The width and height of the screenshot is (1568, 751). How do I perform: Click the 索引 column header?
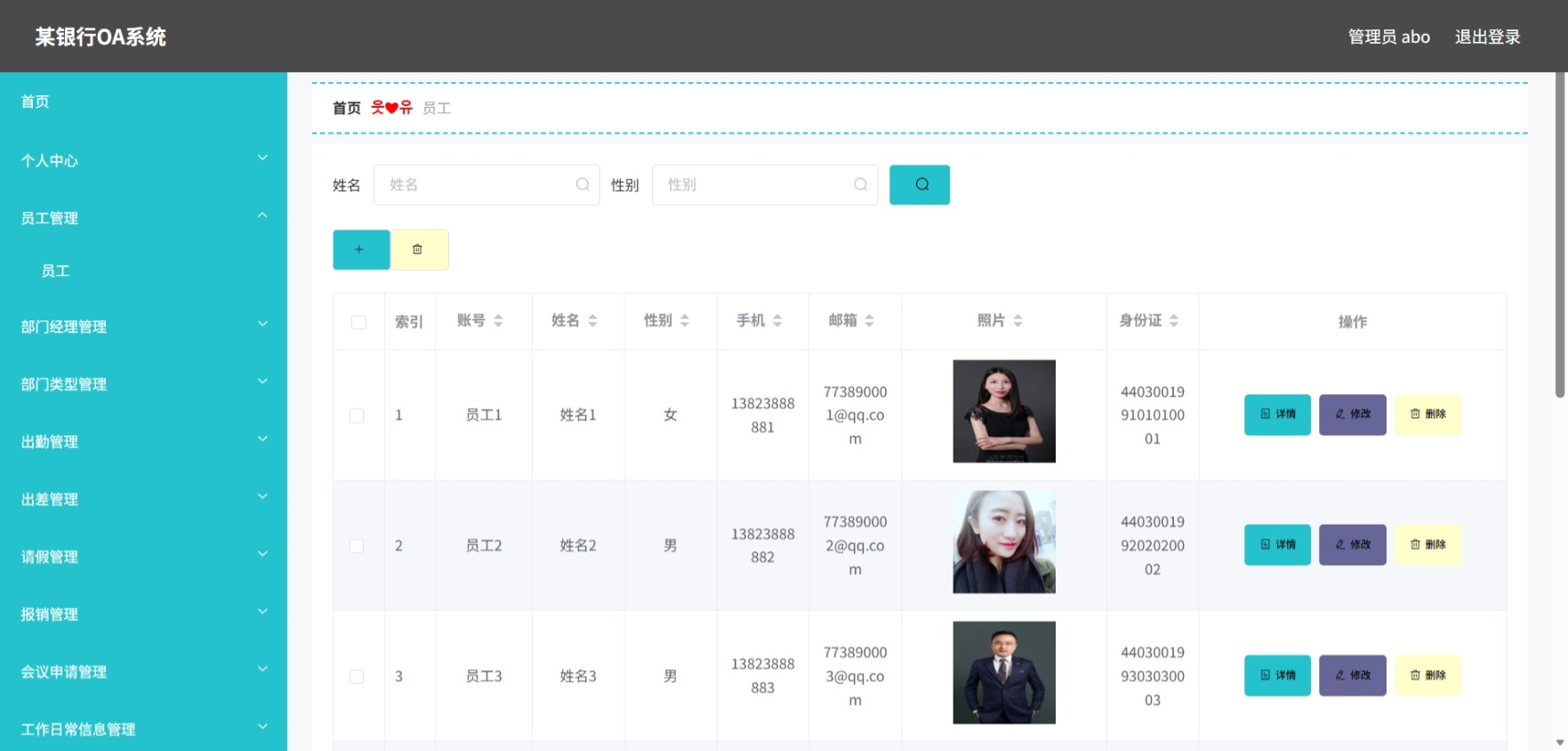tap(409, 321)
